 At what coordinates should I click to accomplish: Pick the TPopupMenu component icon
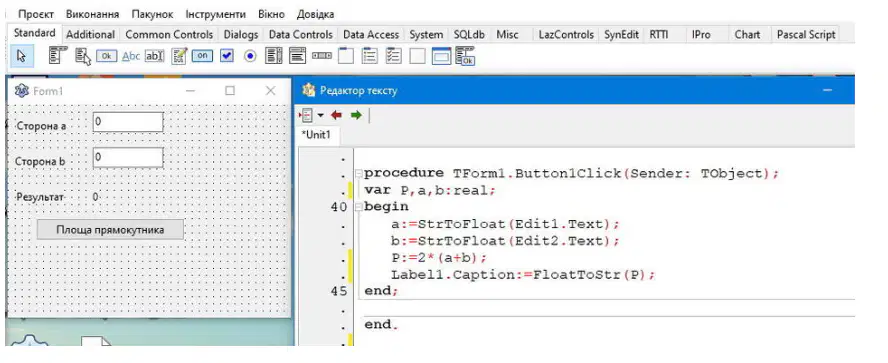83,56
